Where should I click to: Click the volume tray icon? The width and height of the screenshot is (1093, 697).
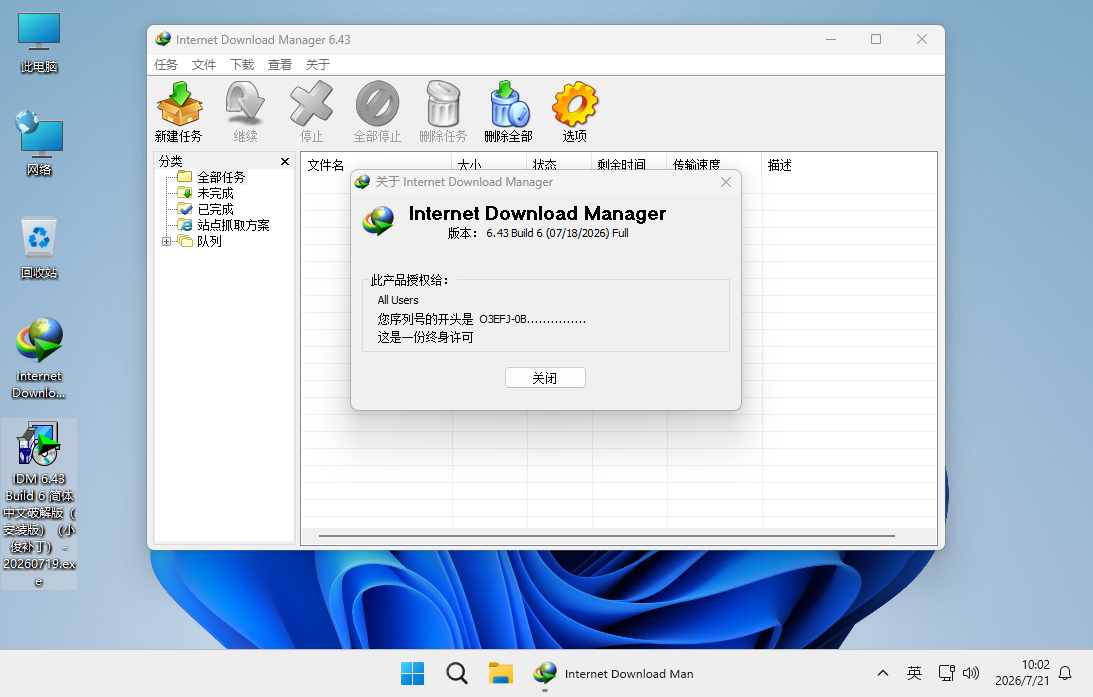pyautogui.click(x=970, y=673)
